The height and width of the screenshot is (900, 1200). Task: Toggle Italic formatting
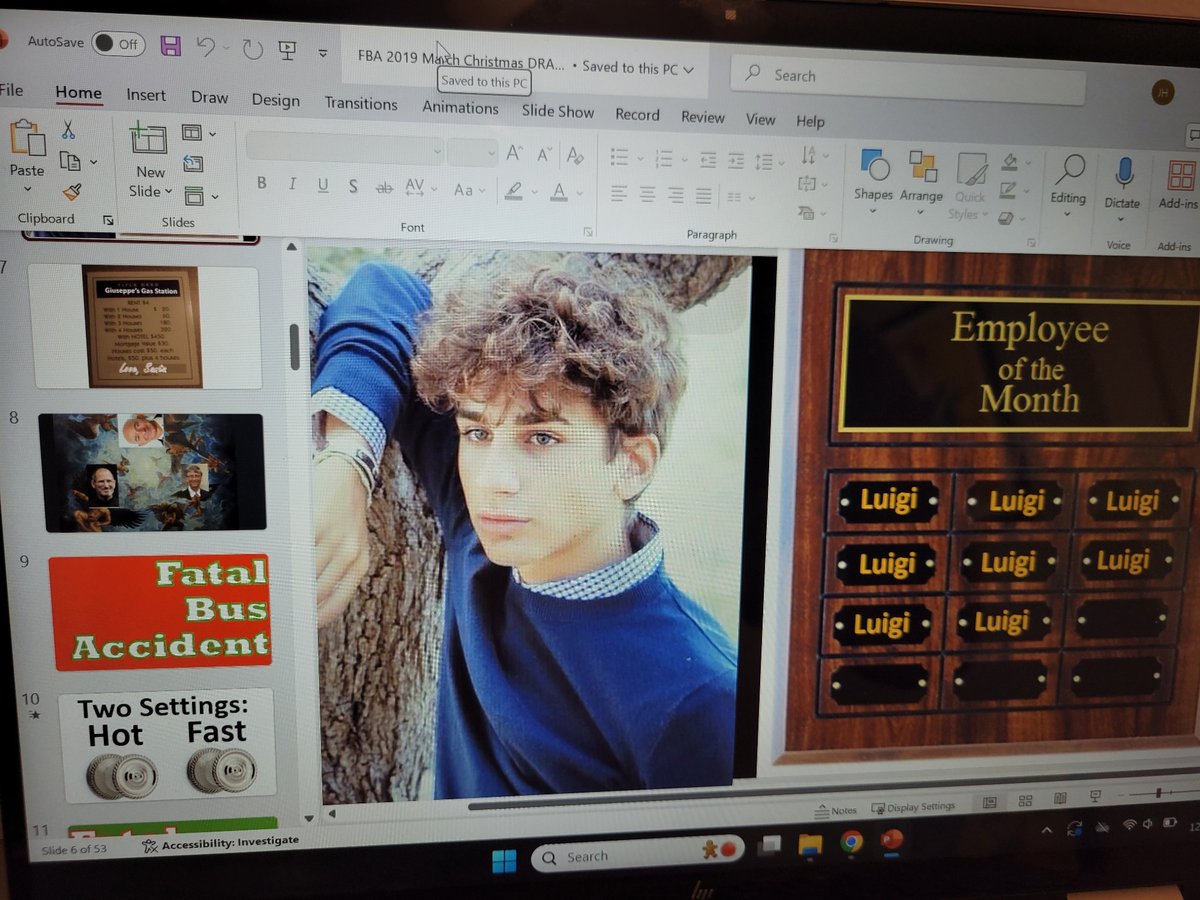292,184
